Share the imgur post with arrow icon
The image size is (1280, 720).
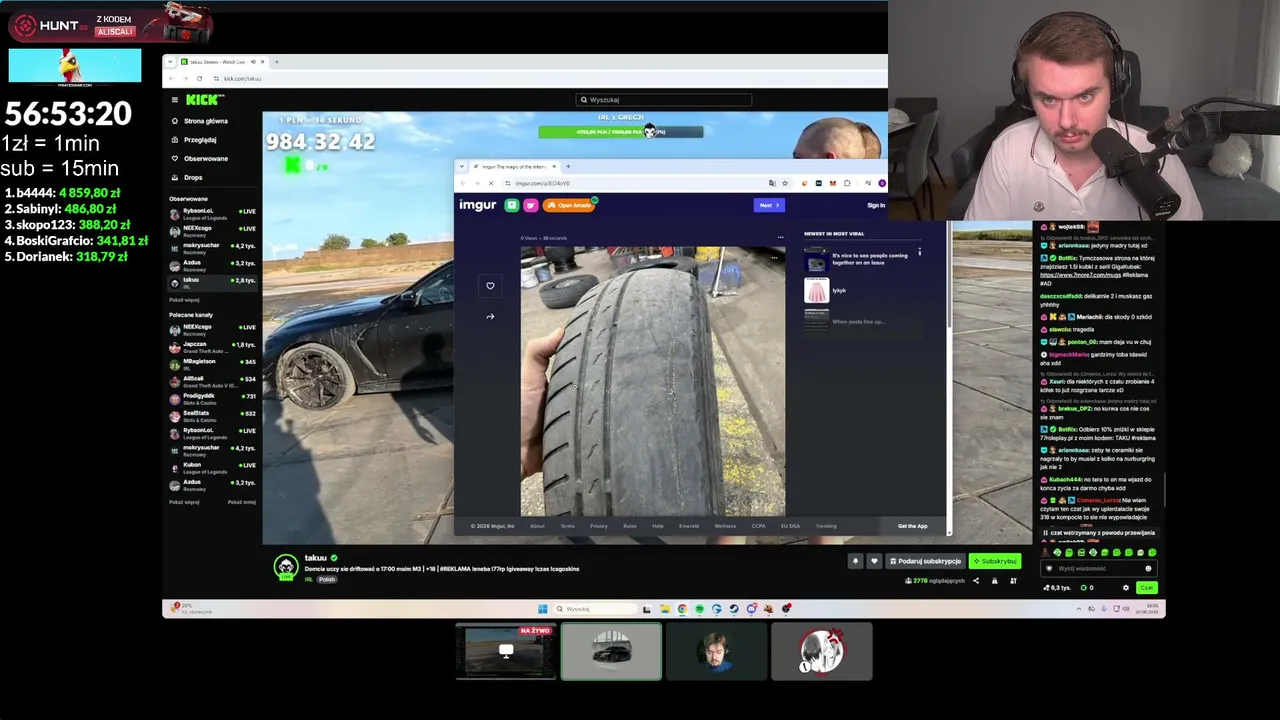click(x=490, y=316)
